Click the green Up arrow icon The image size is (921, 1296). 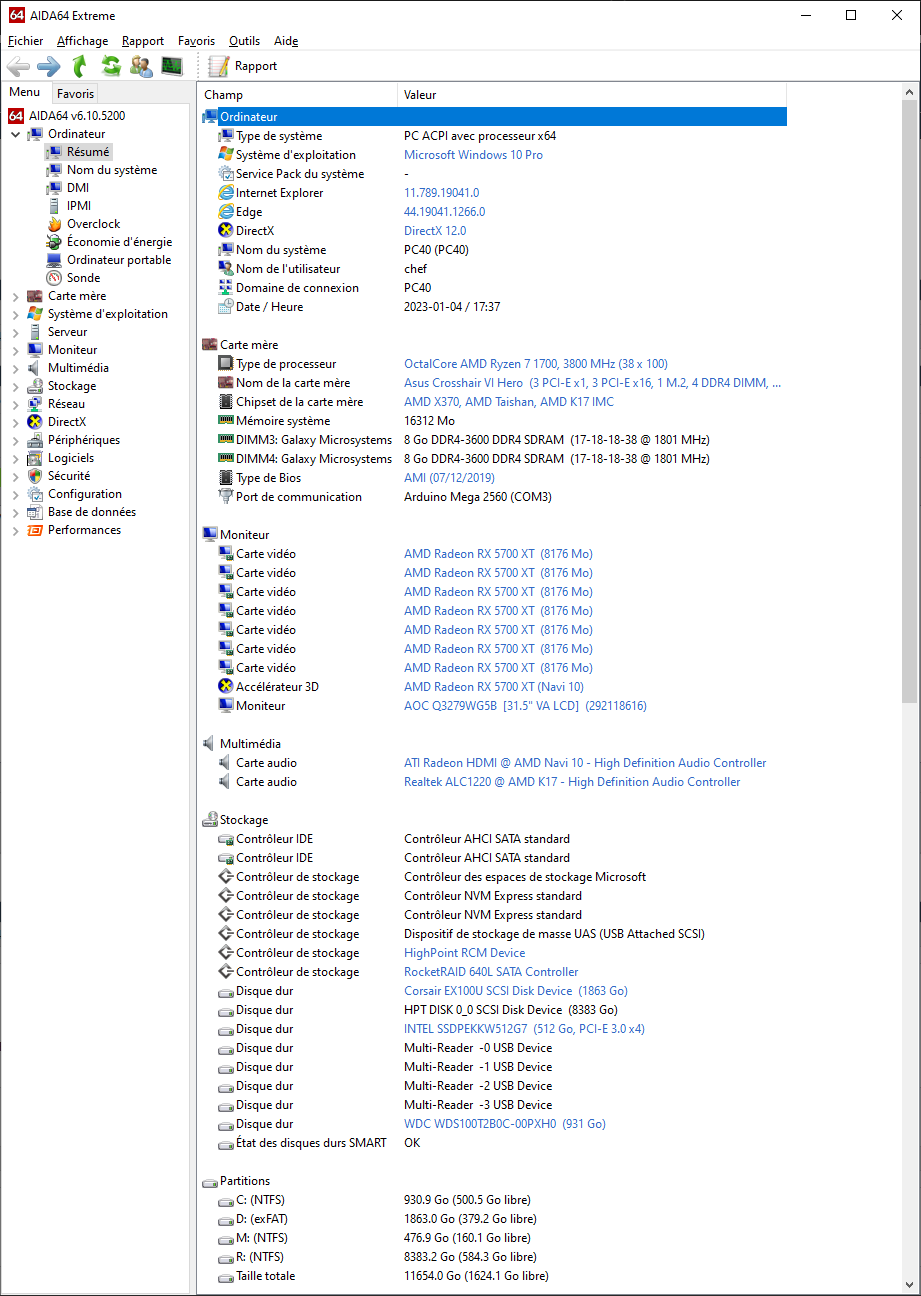click(79, 66)
